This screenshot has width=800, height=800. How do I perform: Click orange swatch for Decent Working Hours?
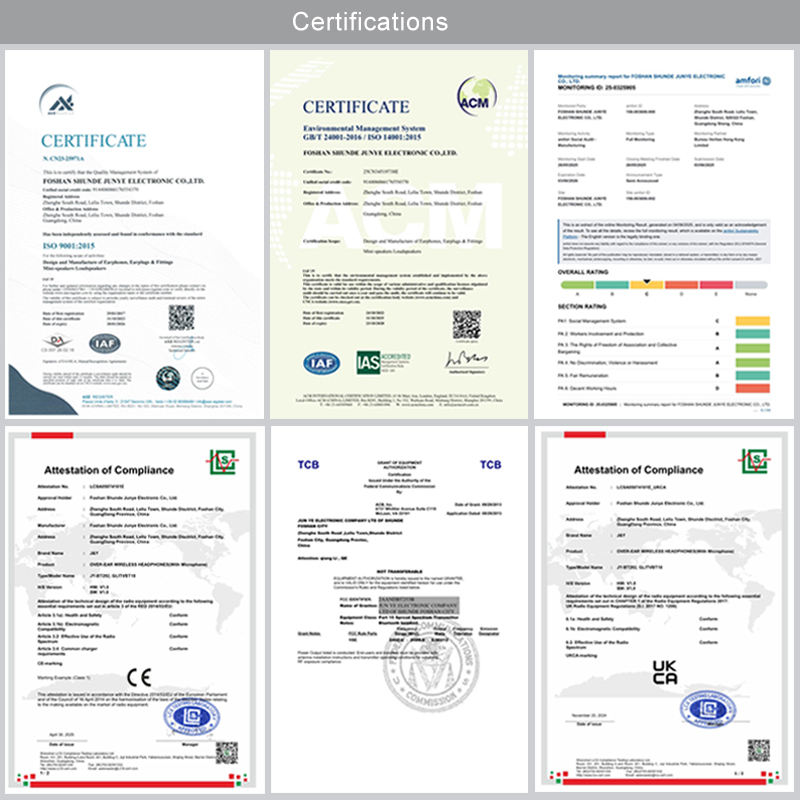click(x=753, y=388)
